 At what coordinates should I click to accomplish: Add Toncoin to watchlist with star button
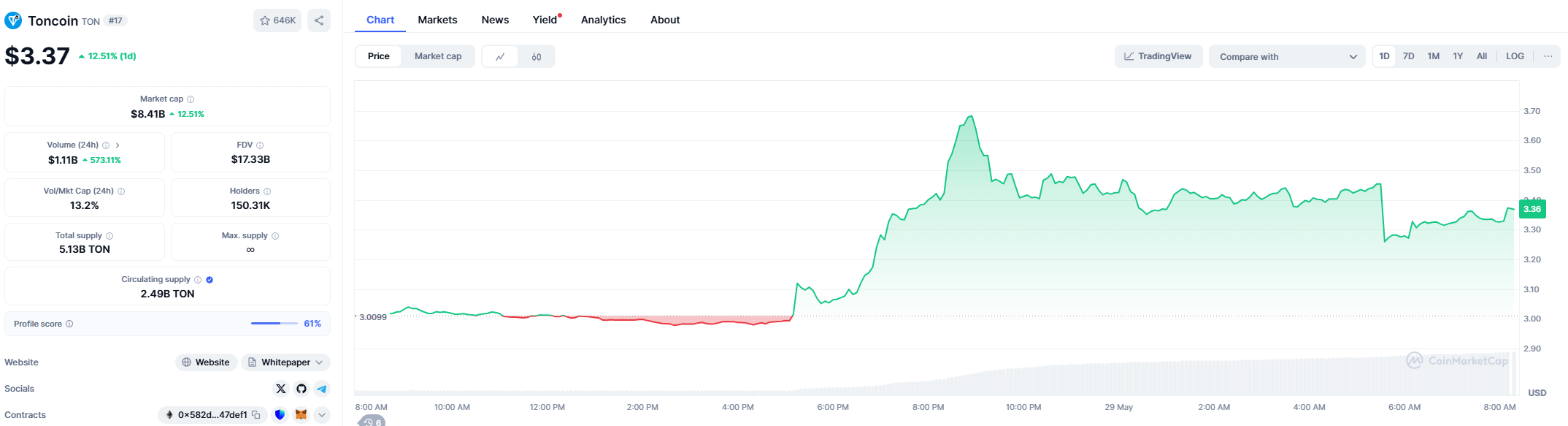click(x=277, y=20)
